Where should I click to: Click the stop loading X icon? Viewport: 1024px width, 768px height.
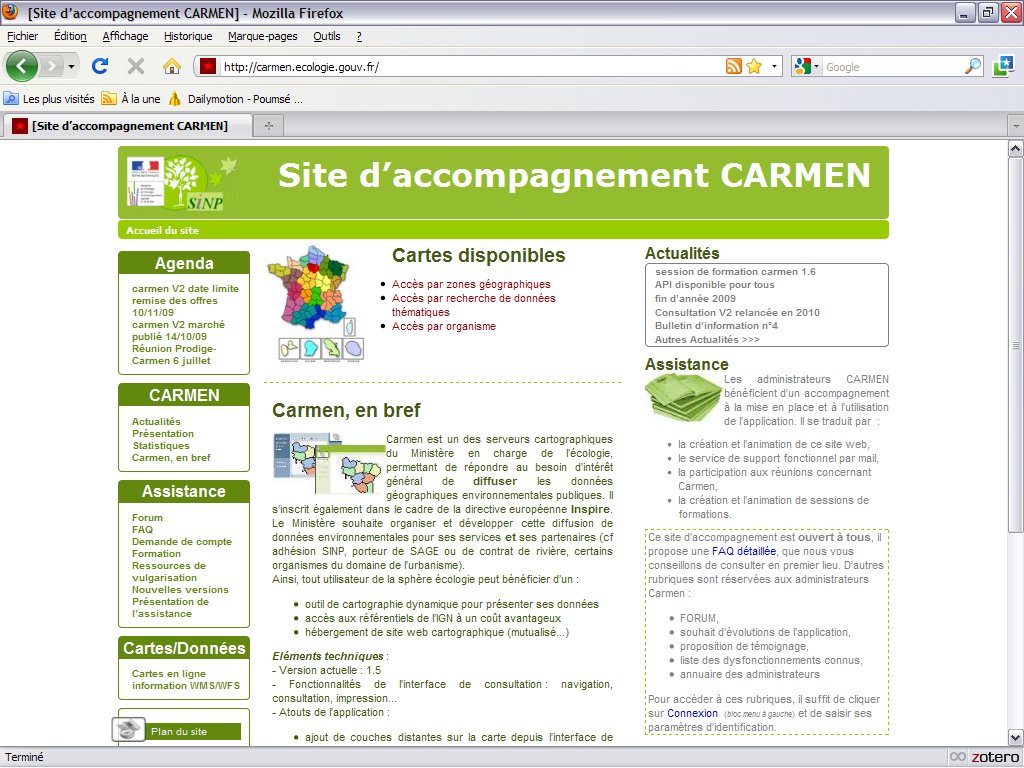(x=136, y=66)
